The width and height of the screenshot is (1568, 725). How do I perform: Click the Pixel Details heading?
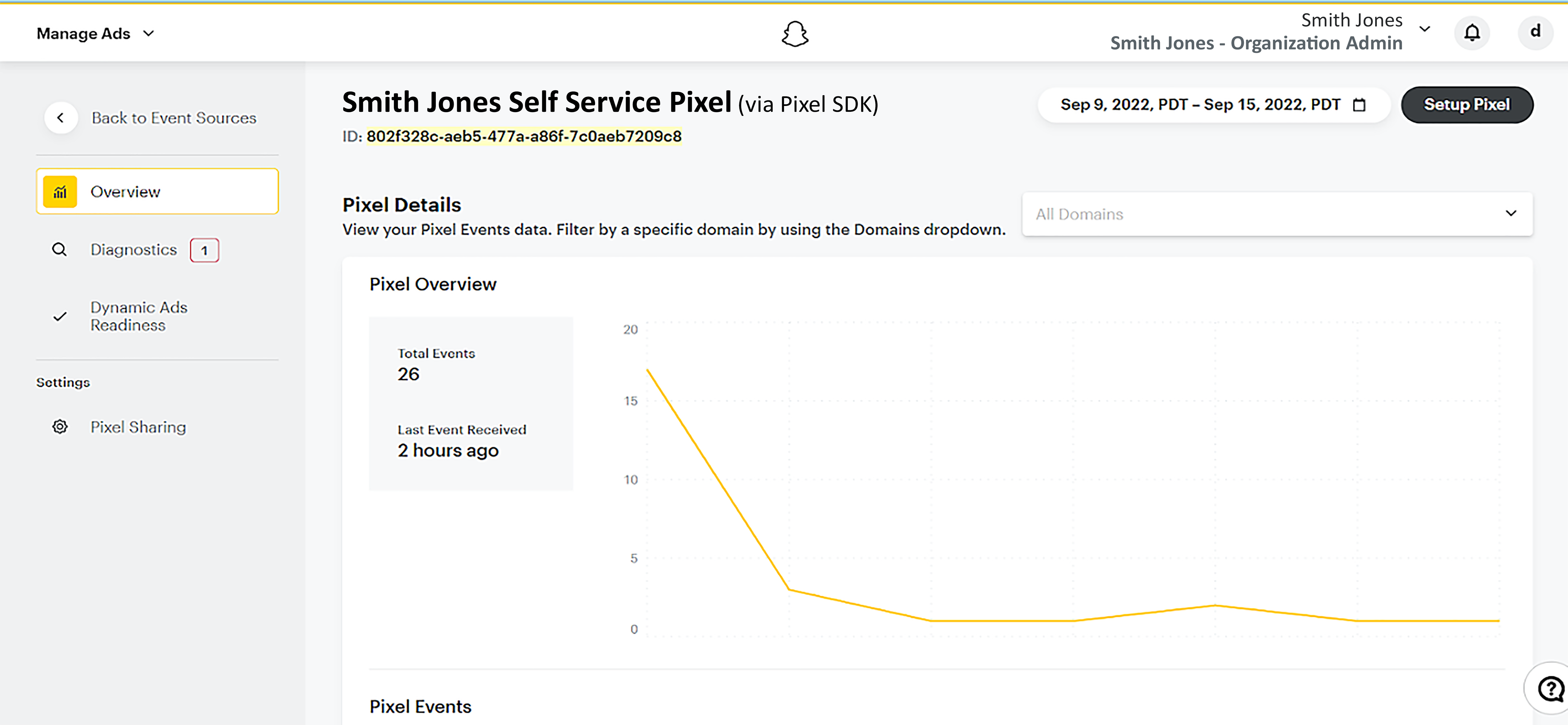click(x=402, y=205)
